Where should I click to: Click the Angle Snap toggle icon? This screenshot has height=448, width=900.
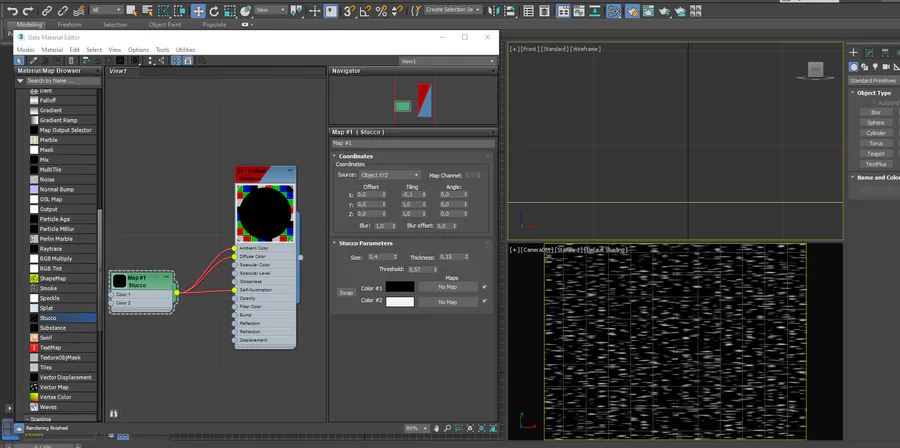coord(366,10)
